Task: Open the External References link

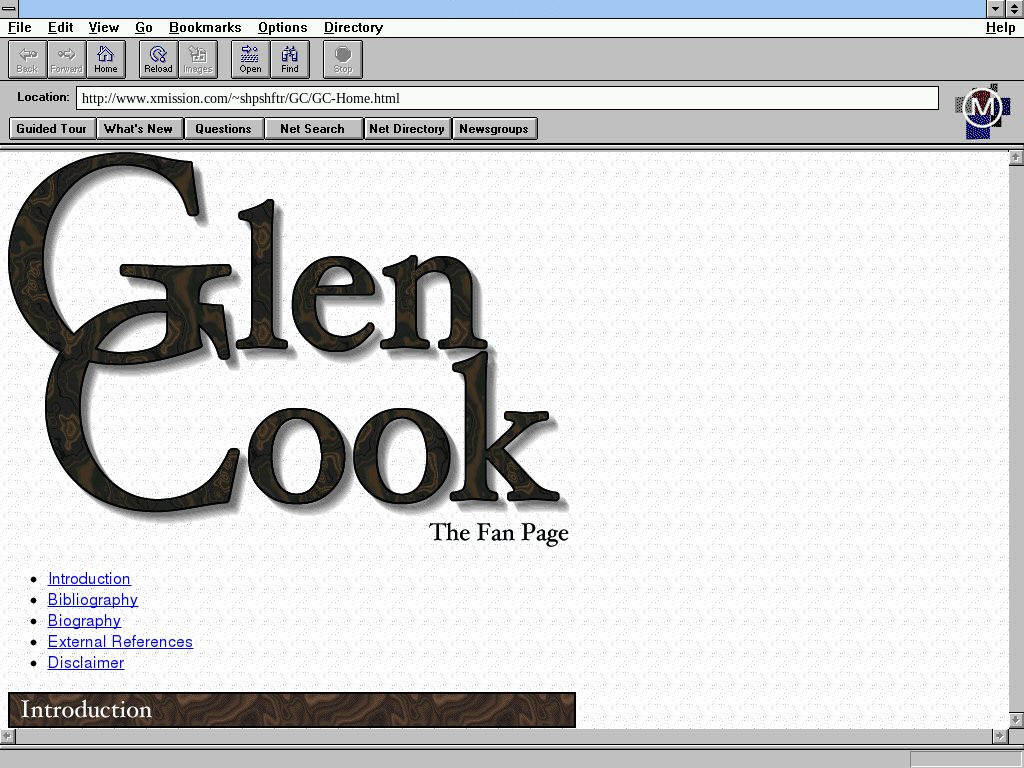Action: coord(120,642)
